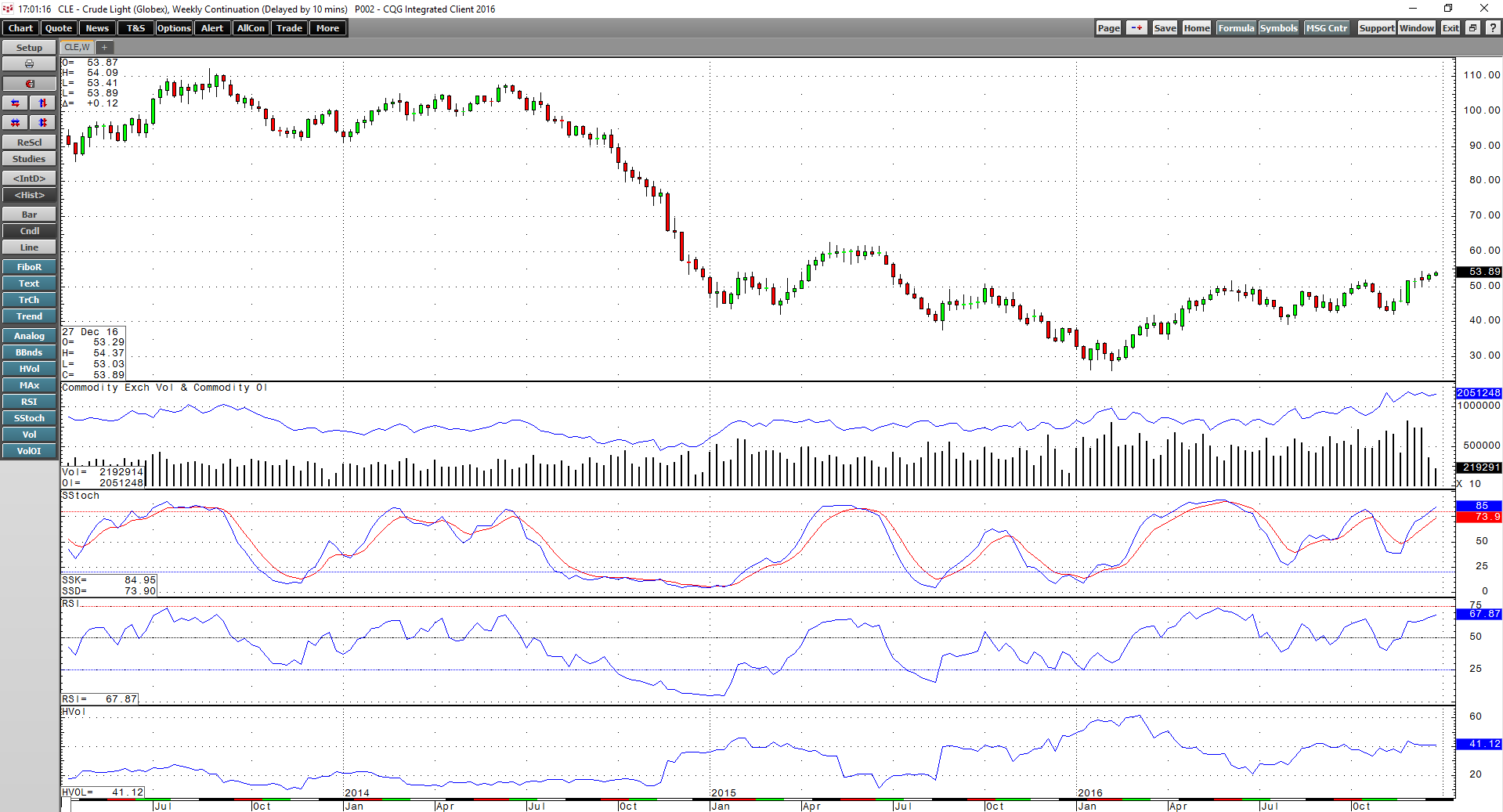Image resolution: width=1503 pixels, height=812 pixels.
Task: Open the AllCon window
Action: 251,28
